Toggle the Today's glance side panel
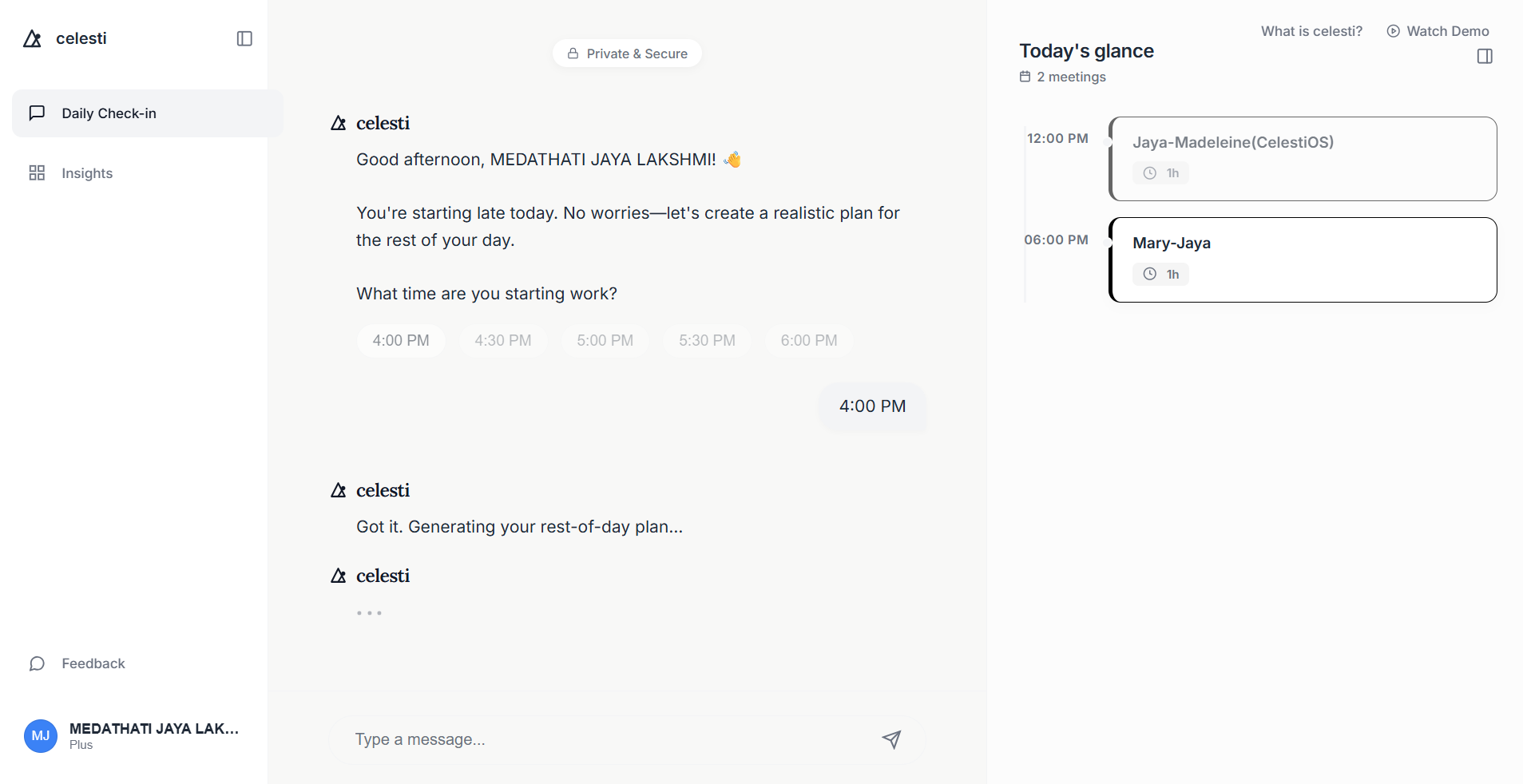1523x784 pixels. point(1485,56)
